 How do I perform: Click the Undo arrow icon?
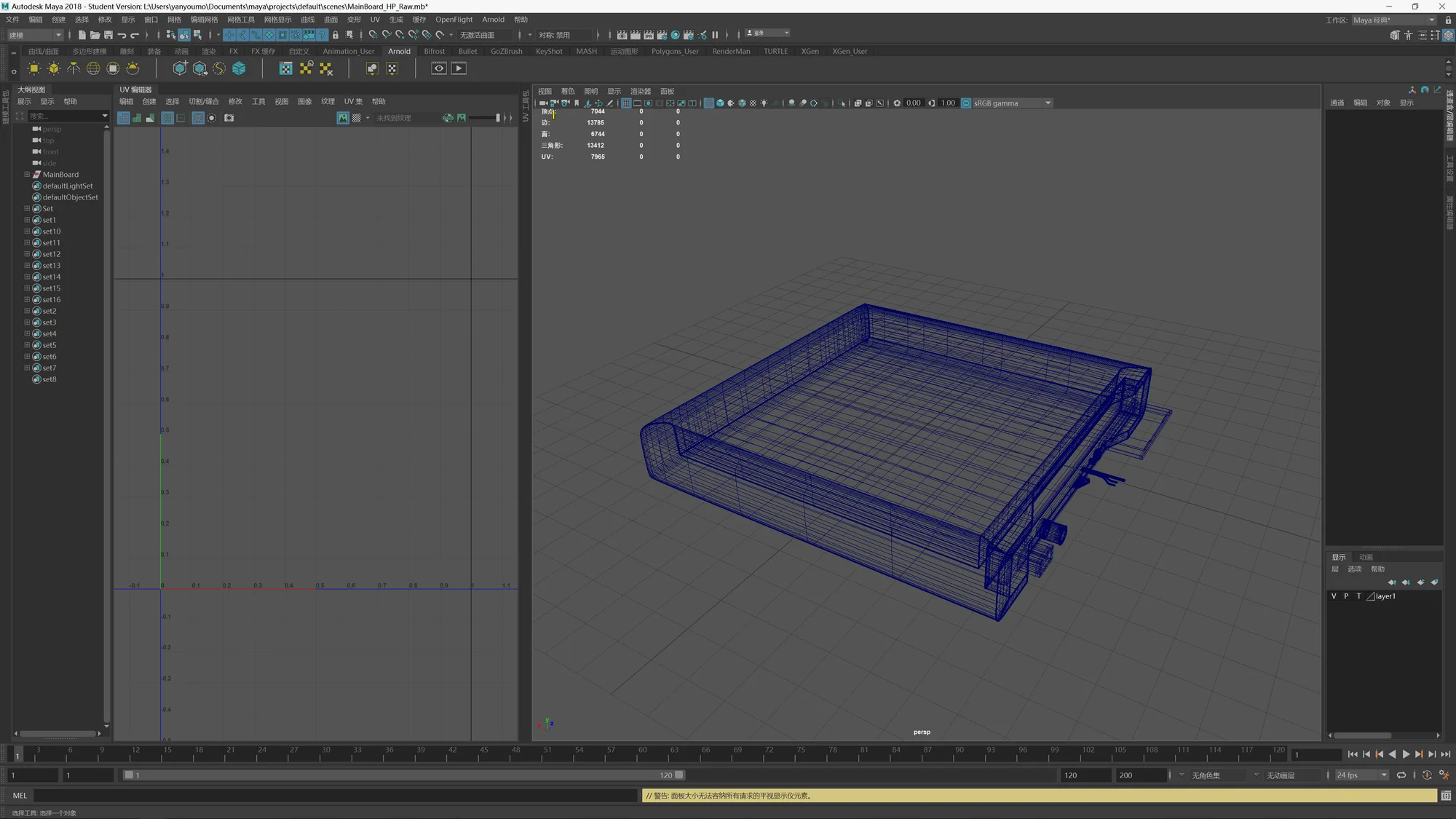122,35
